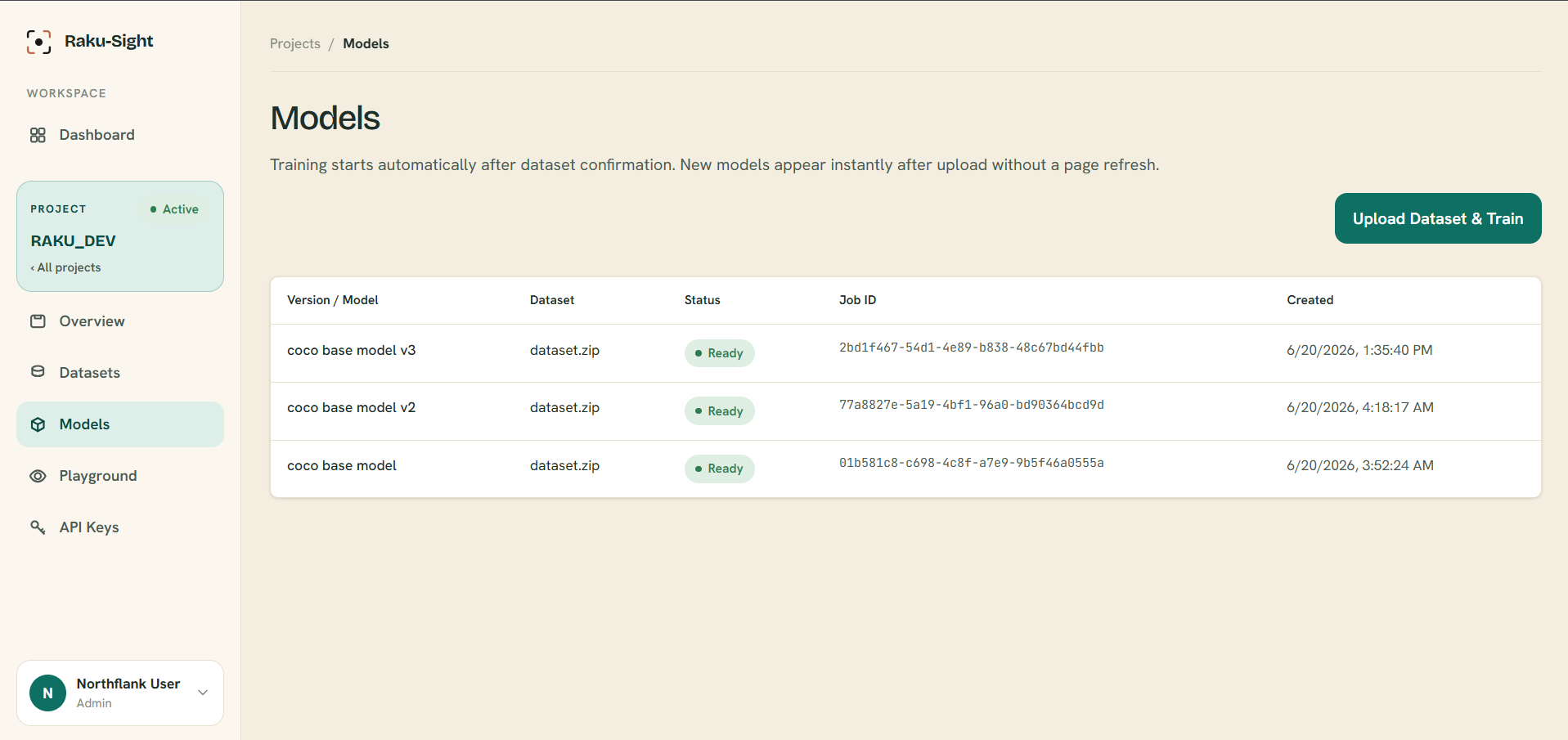The image size is (1568, 740).
Task: Click the Dataset column header
Action: pyautogui.click(x=552, y=300)
